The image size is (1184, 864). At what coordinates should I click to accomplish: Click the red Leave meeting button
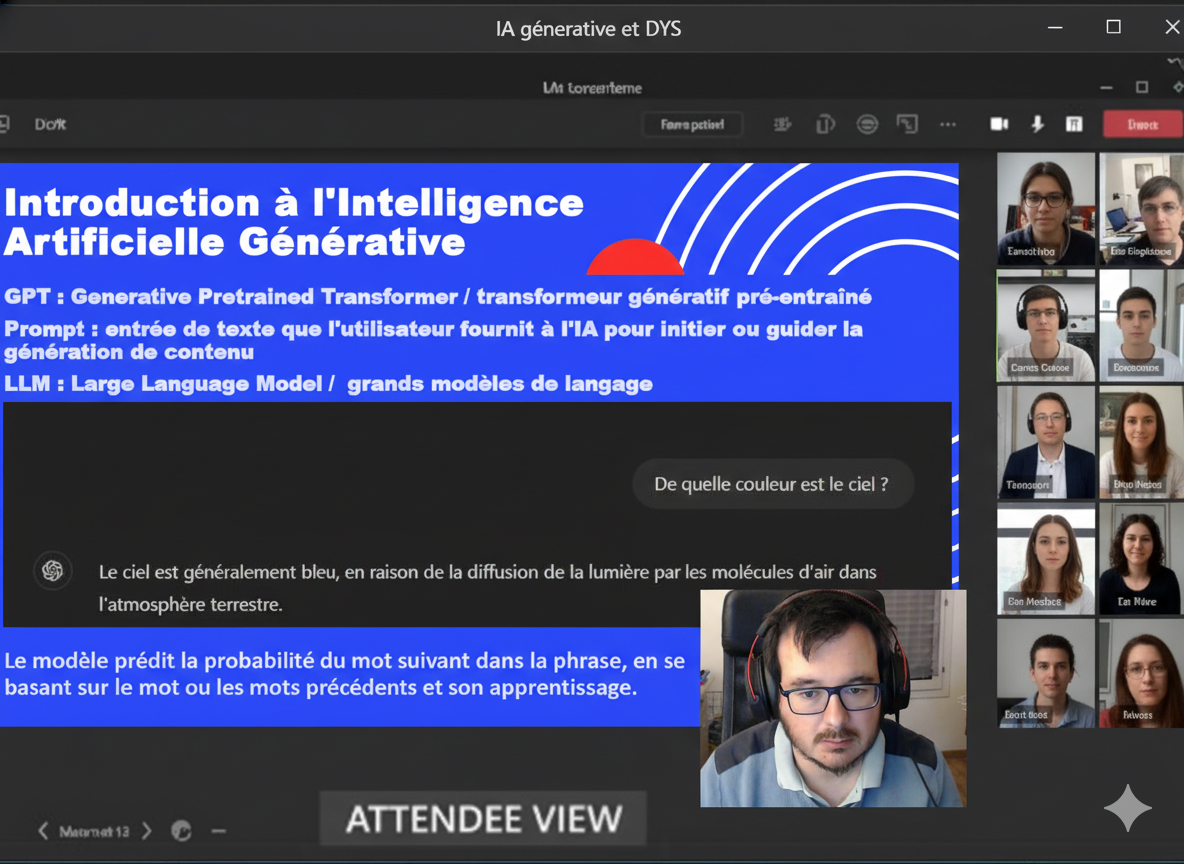click(1143, 124)
